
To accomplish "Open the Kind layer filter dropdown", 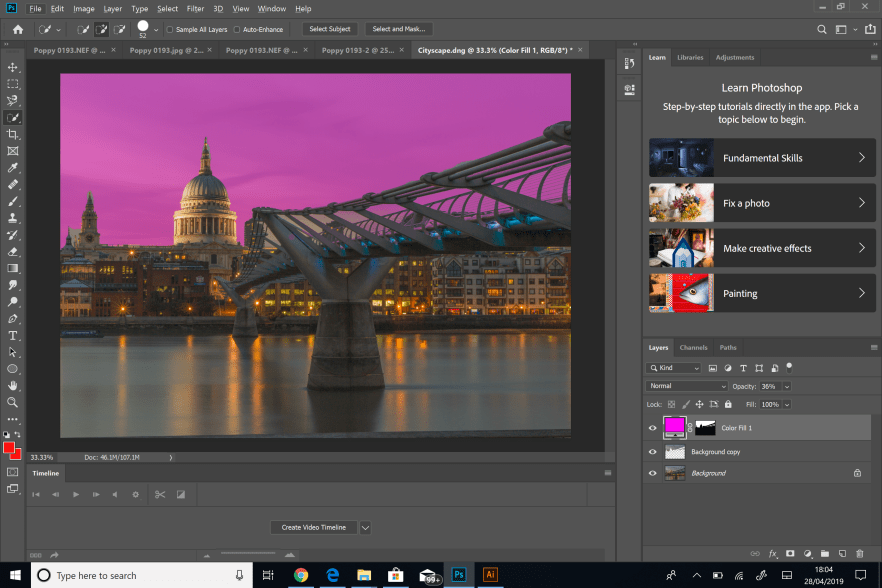I will [677, 368].
